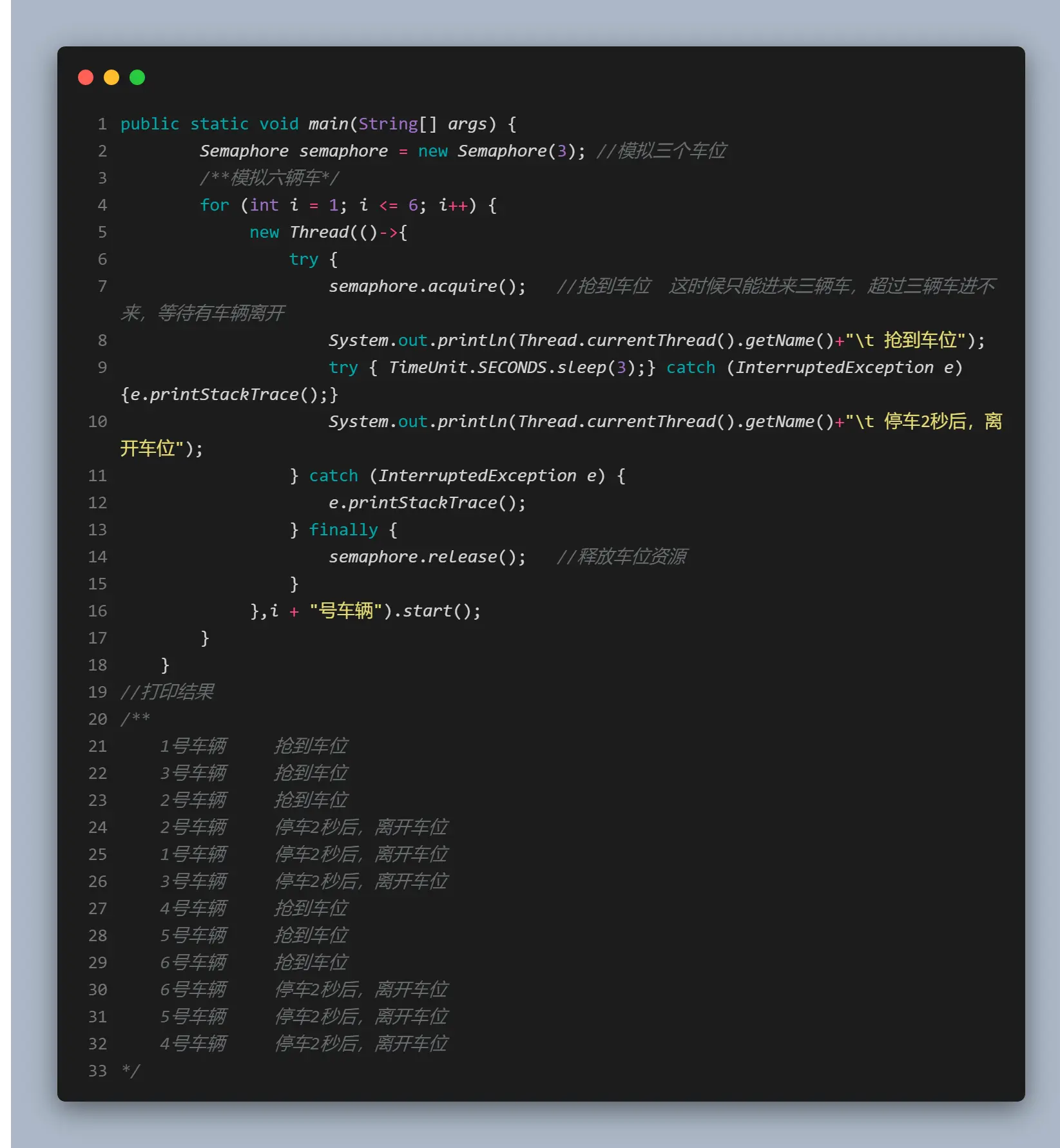Click '2号车辆 停车2秒后' on line 24

[x=260, y=827]
